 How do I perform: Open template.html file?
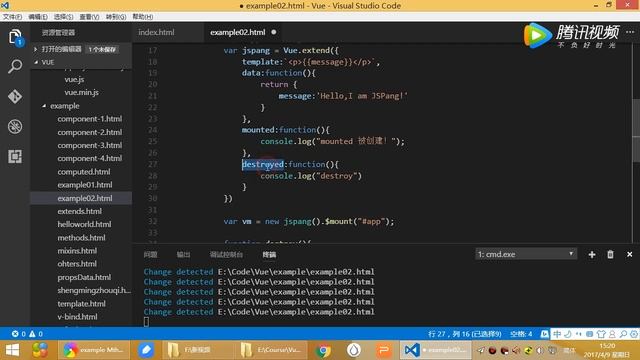[81, 304]
